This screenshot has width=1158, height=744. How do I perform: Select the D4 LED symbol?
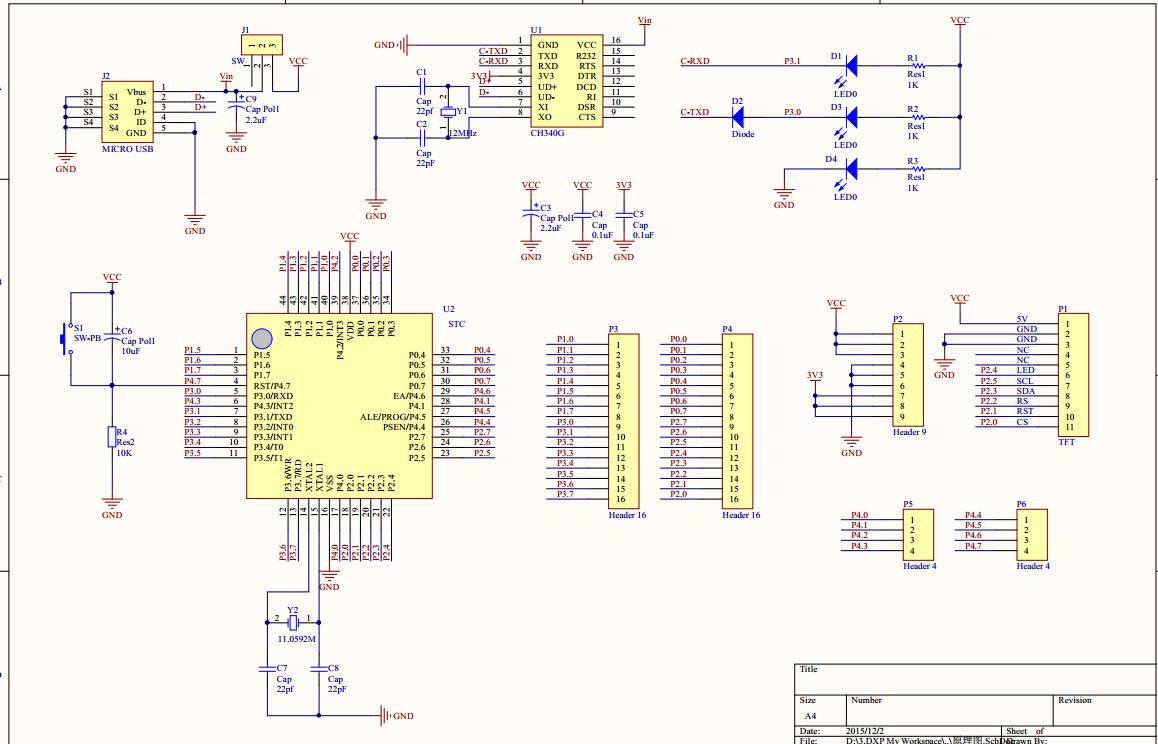pos(850,169)
